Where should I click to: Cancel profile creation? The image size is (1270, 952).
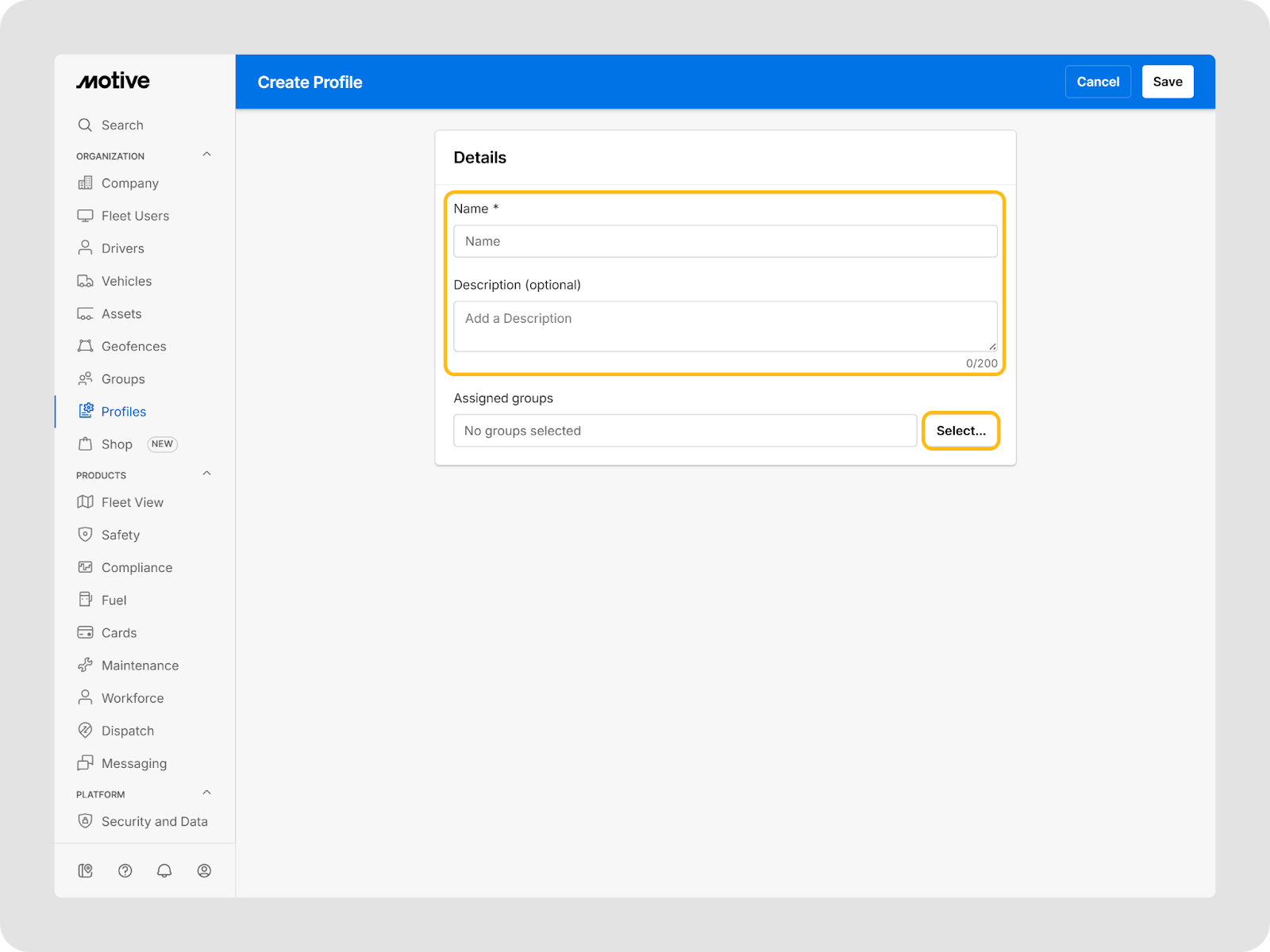tap(1098, 82)
